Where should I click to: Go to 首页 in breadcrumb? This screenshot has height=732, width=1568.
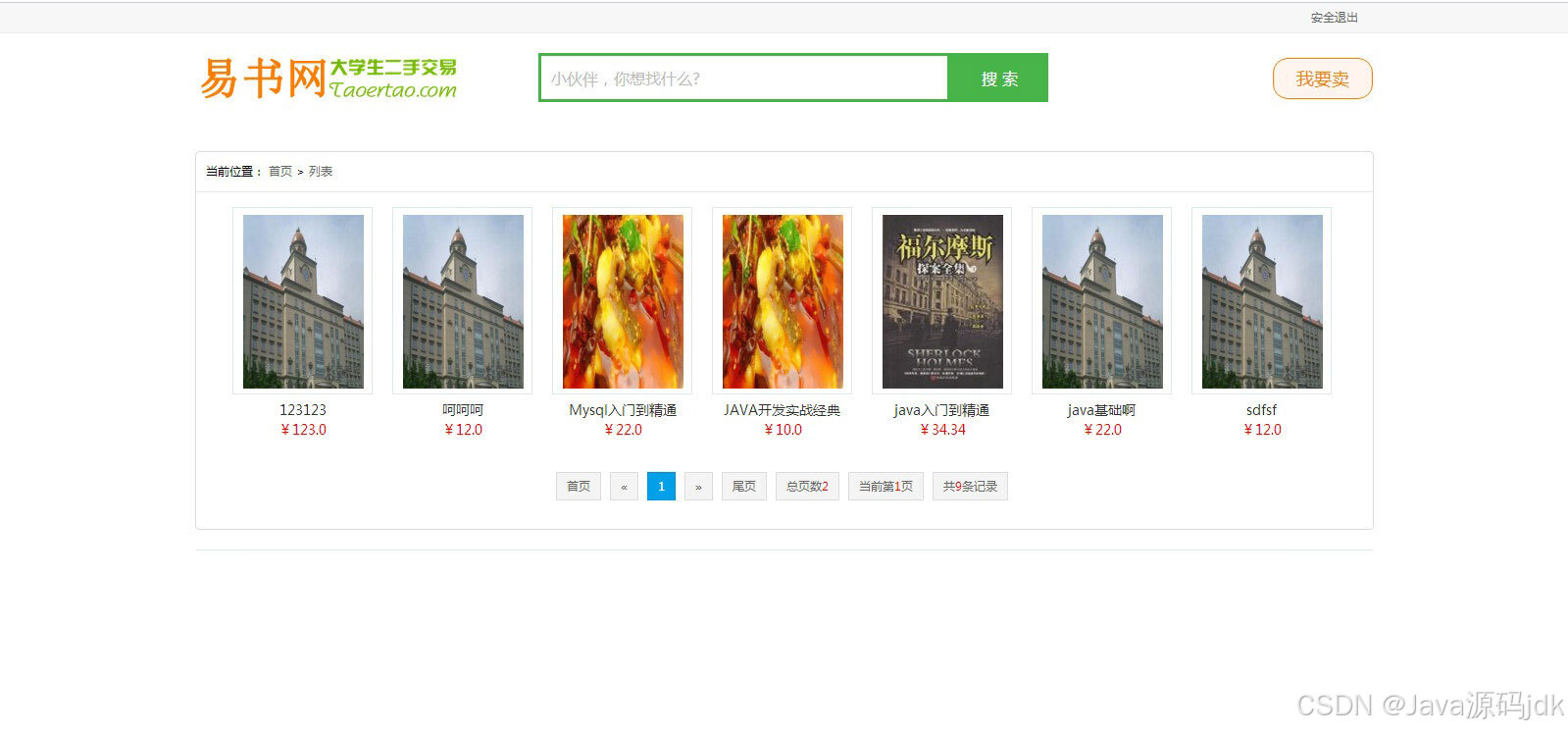tap(280, 171)
